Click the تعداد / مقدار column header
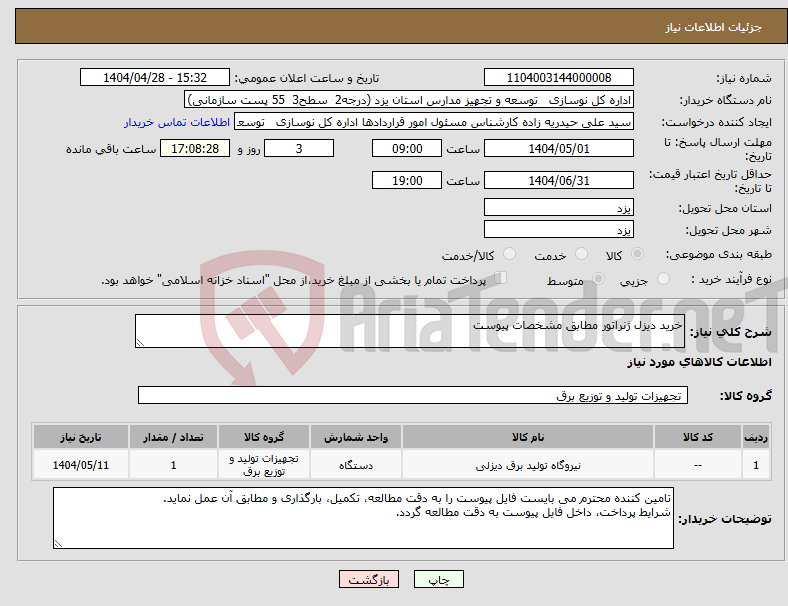 [173, 437]
